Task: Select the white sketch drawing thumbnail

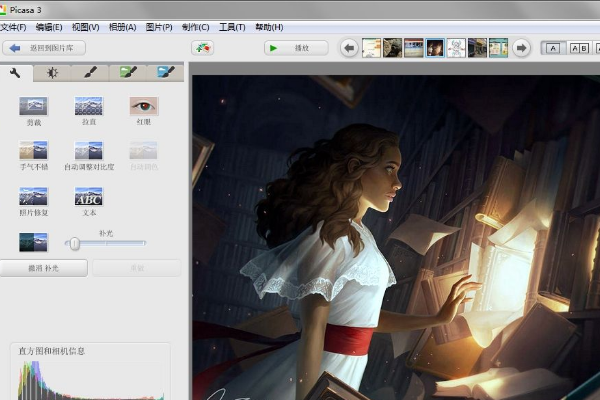Action: click(x=456, y=48)
